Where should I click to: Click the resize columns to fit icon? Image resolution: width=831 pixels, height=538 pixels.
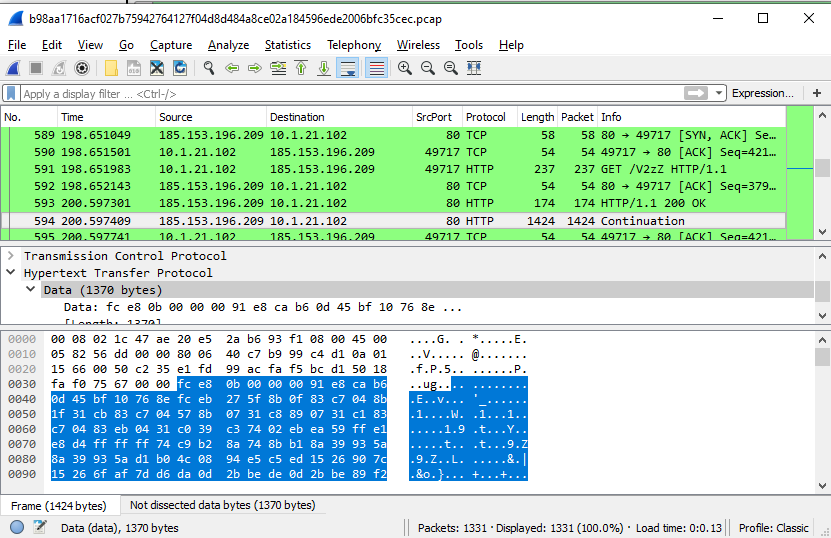click(x=474, y=68)
